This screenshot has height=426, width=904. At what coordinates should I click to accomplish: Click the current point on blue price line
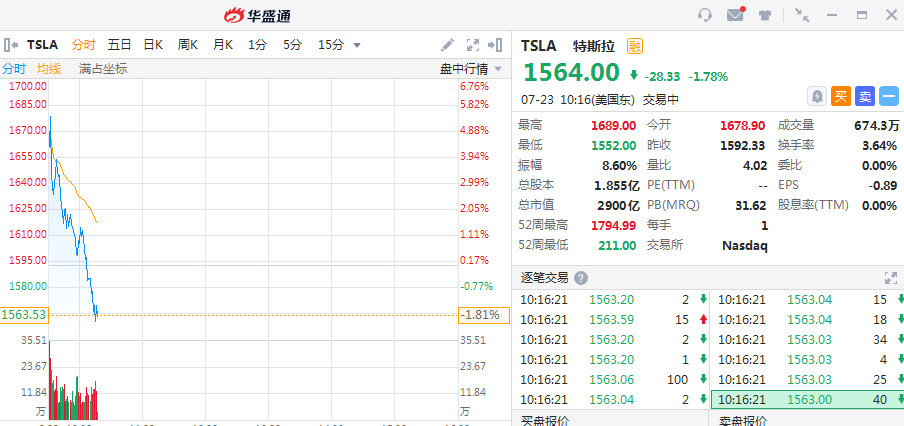pyautogui.click(x=97, y=315)
